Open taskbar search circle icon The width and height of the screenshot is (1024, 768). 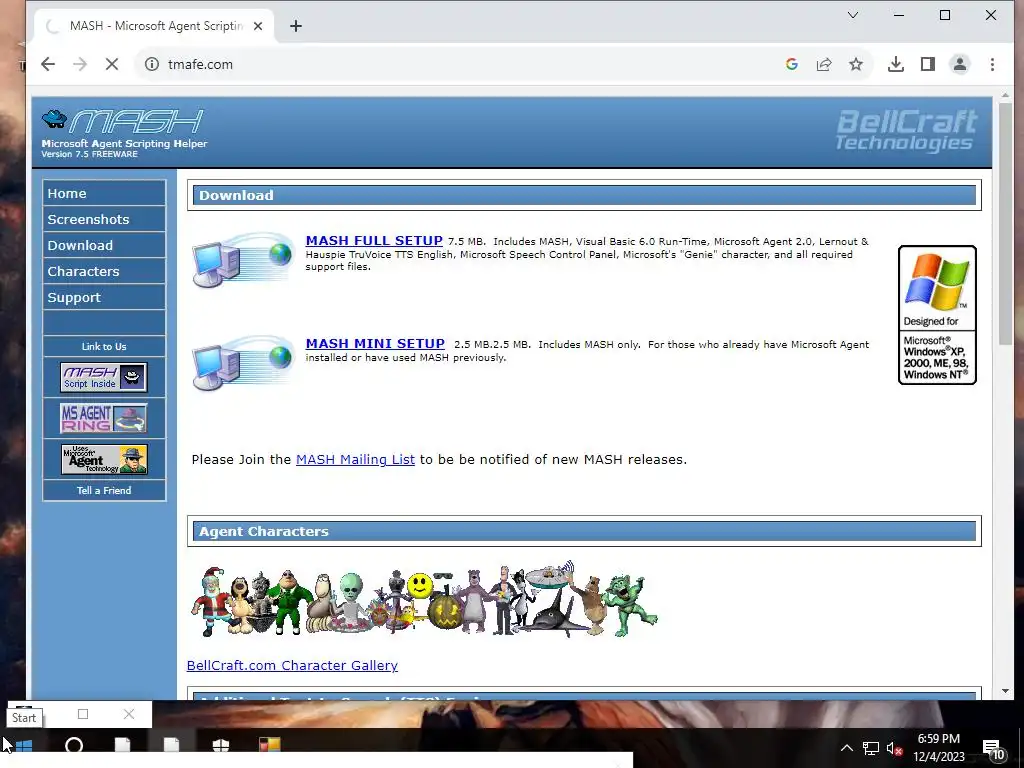click(x=74, y=745)
